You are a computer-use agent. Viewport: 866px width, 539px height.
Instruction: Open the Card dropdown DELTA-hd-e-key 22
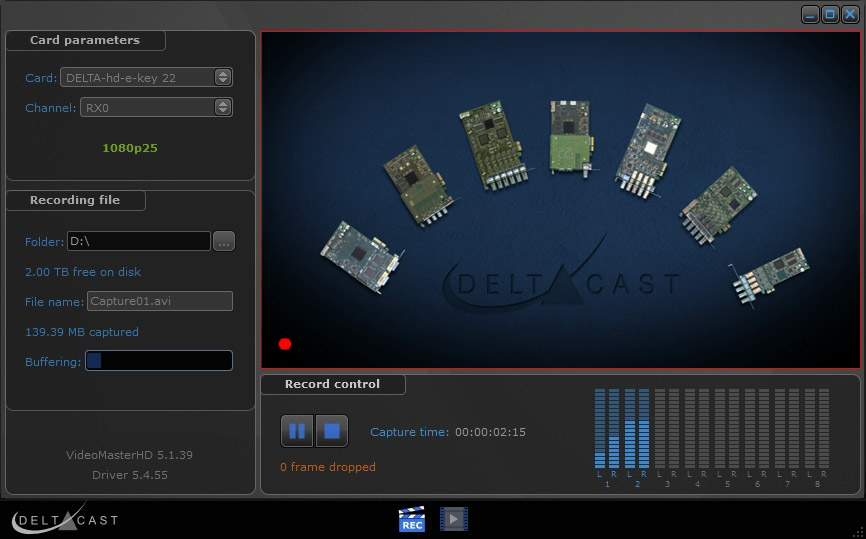pyautogui.click(x=146, y=77)
